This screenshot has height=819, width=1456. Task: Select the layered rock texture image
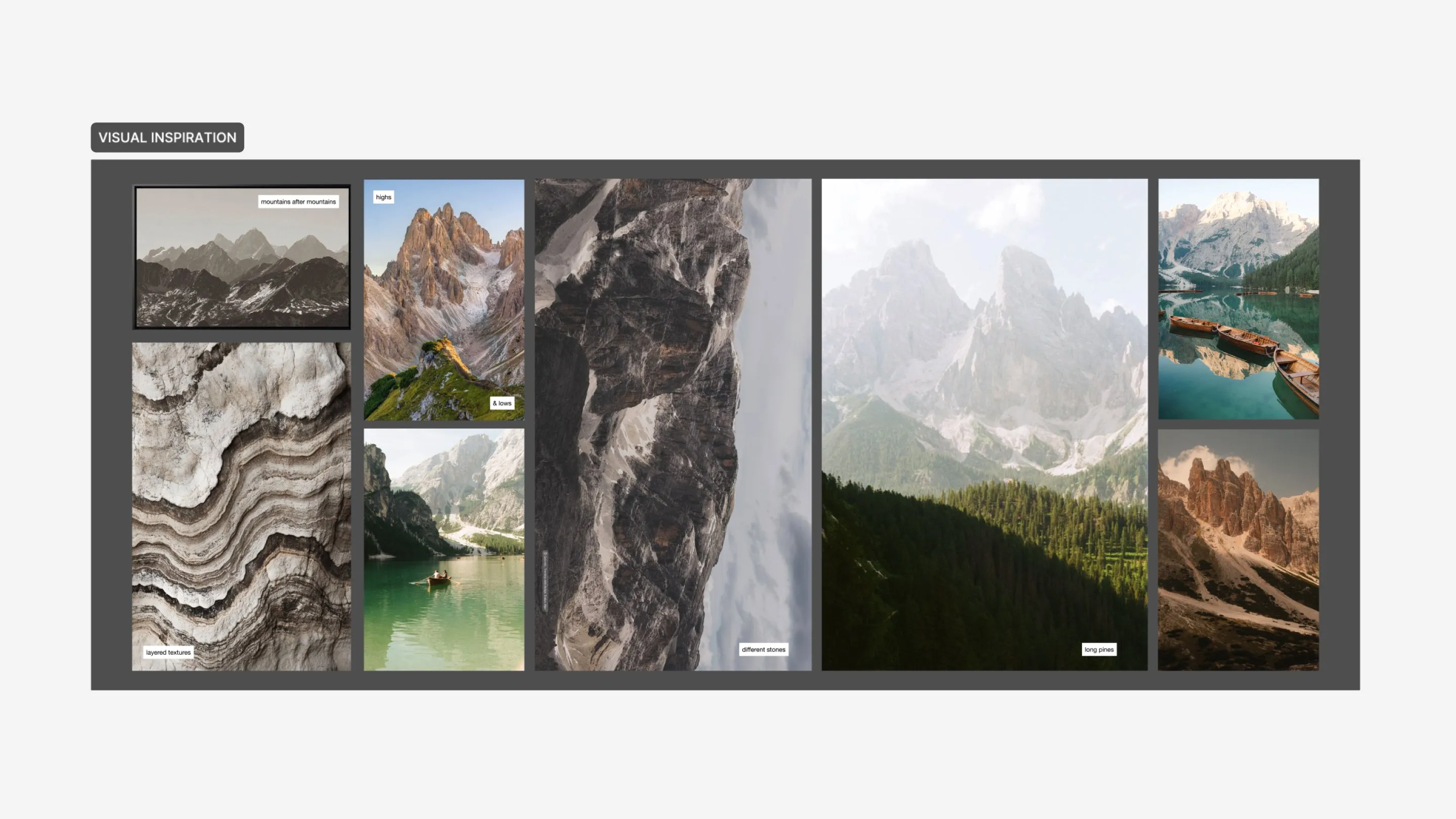point(242,507)
